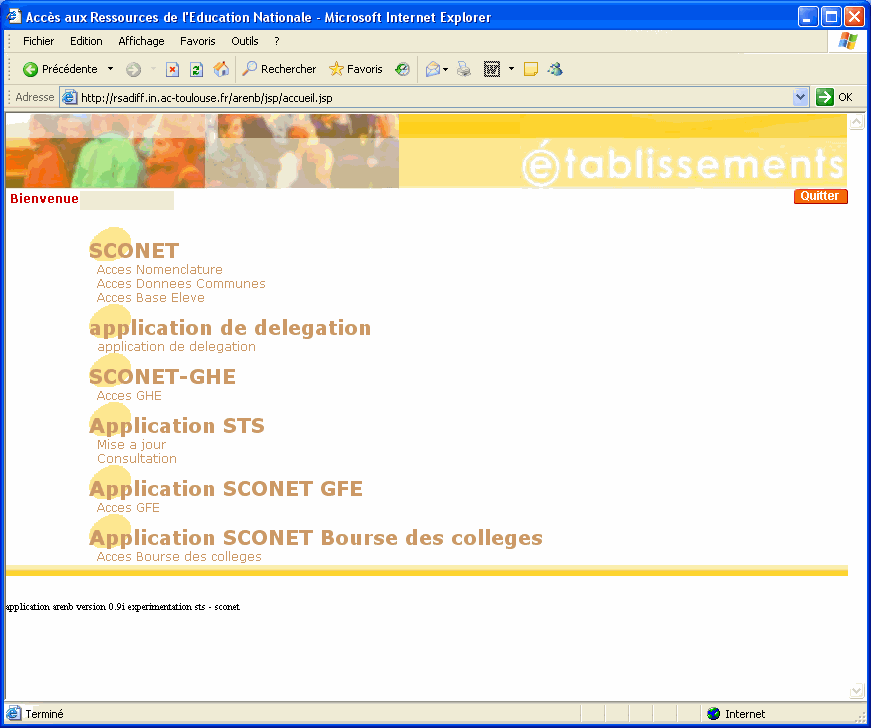Open Consultation link under Application STS
This screenshot has height=728, width=871.
(137, 459)
